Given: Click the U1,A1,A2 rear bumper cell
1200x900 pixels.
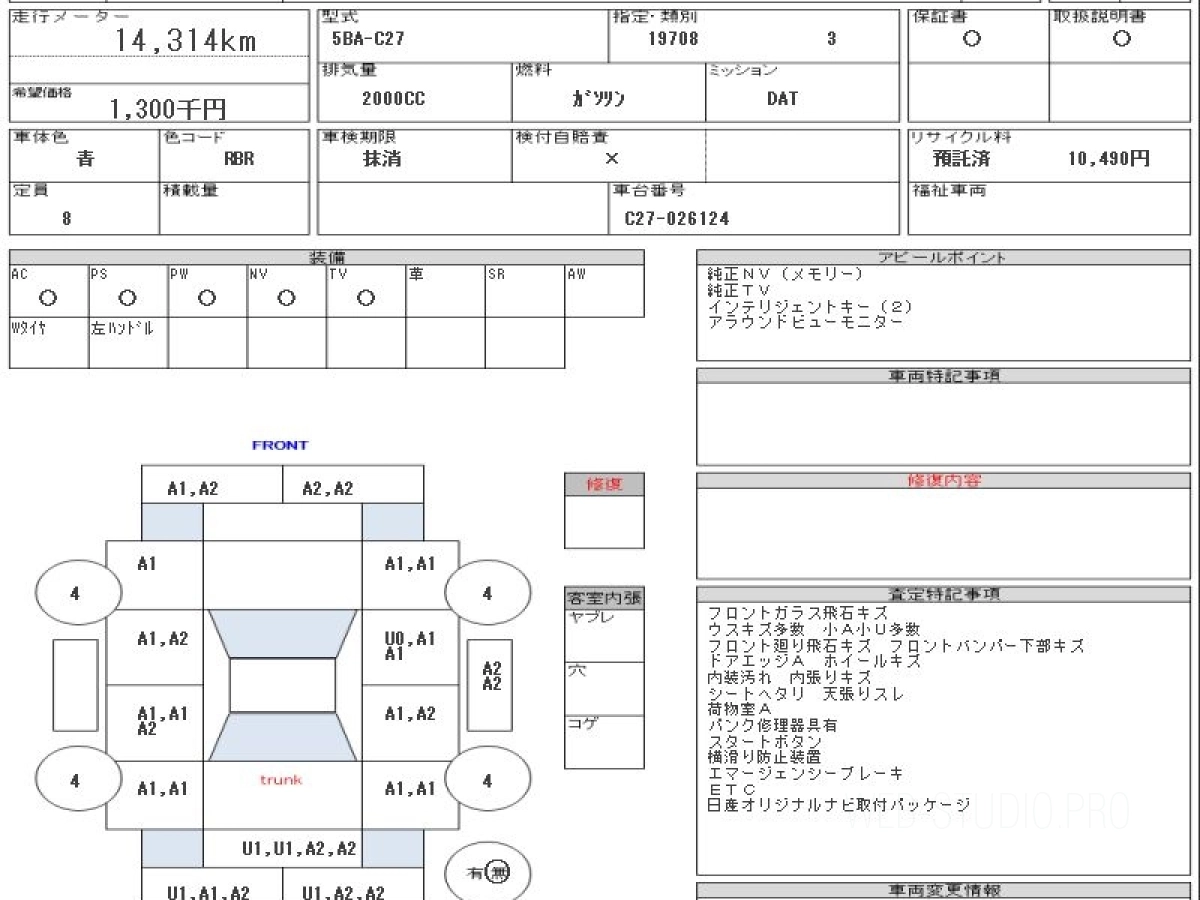Looking at the screenshot, I should (212, 885).
